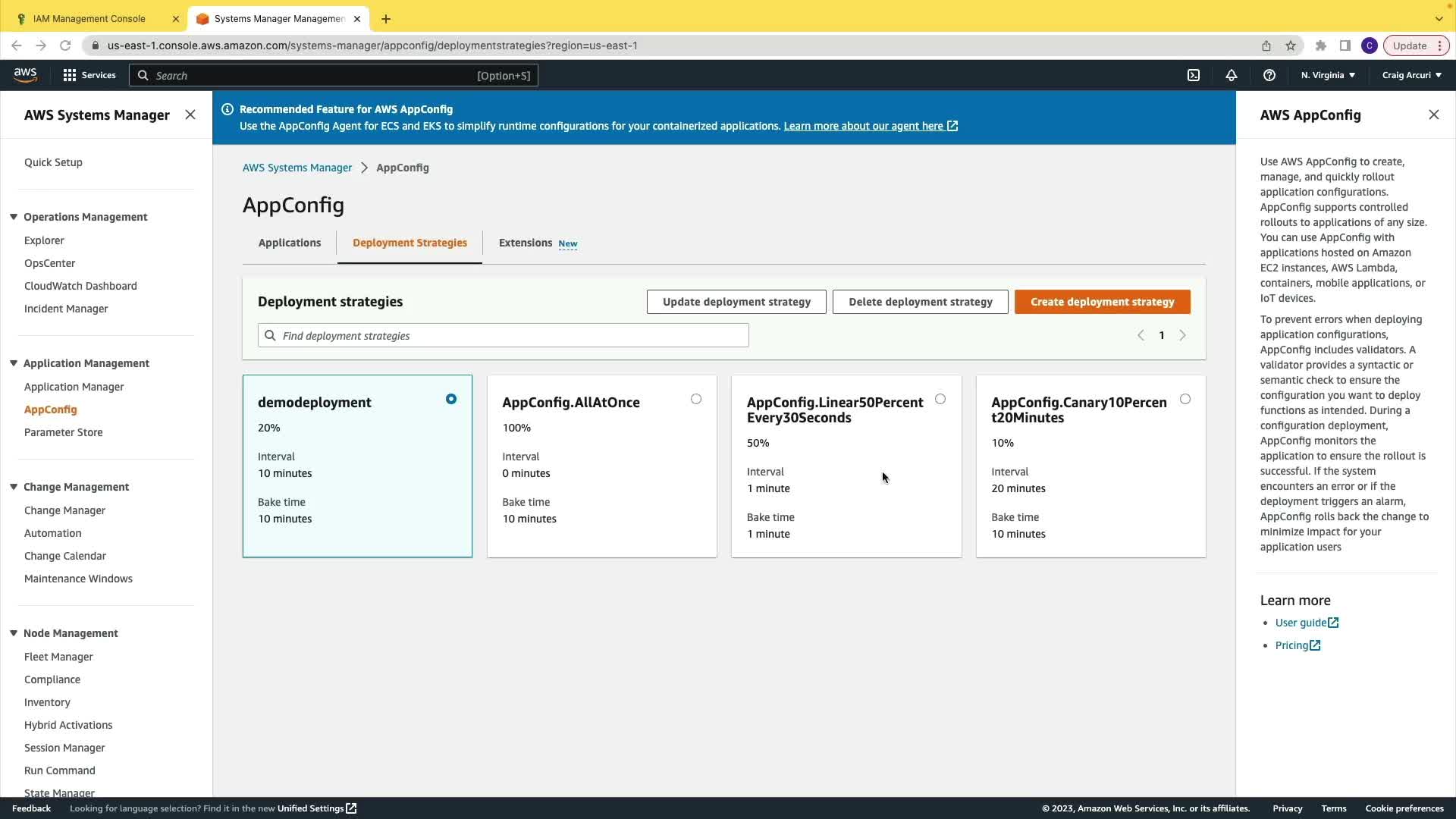Select AppConfig.Linear50PercentEvery30Seconds radio button
The height and width of the screenshot is (819, 1456).
pos(940,399)
